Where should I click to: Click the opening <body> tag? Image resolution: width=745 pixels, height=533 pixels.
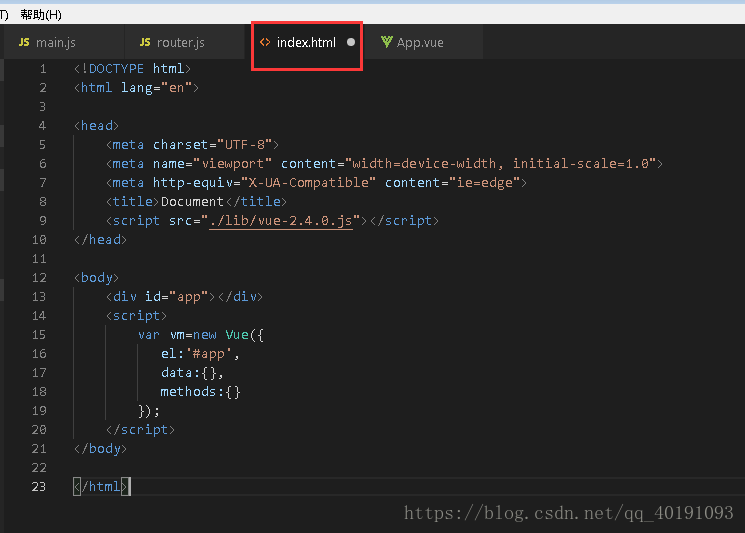[x=96, y=278]
